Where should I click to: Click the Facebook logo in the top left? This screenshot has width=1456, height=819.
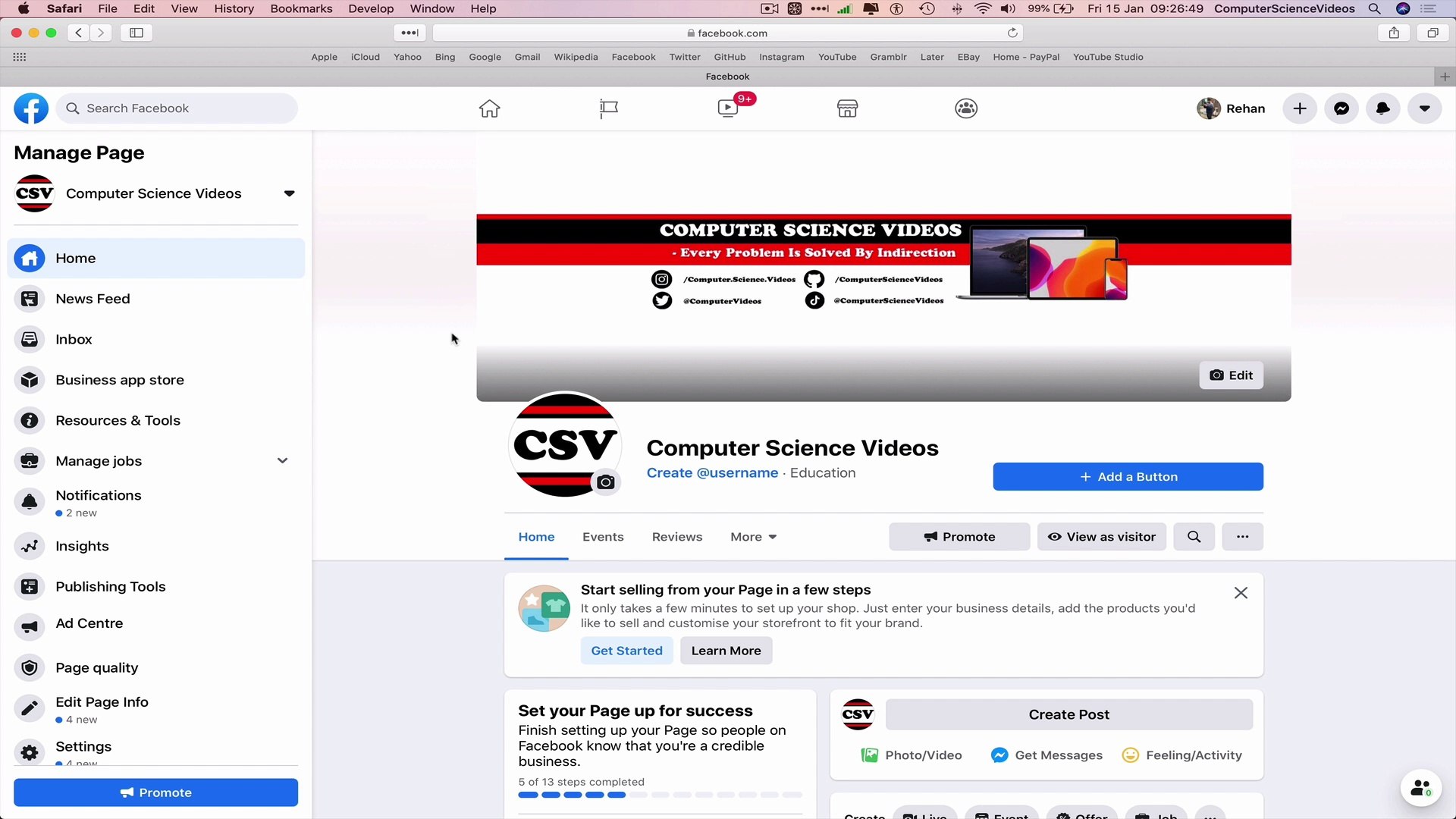(x=30, y=108)
